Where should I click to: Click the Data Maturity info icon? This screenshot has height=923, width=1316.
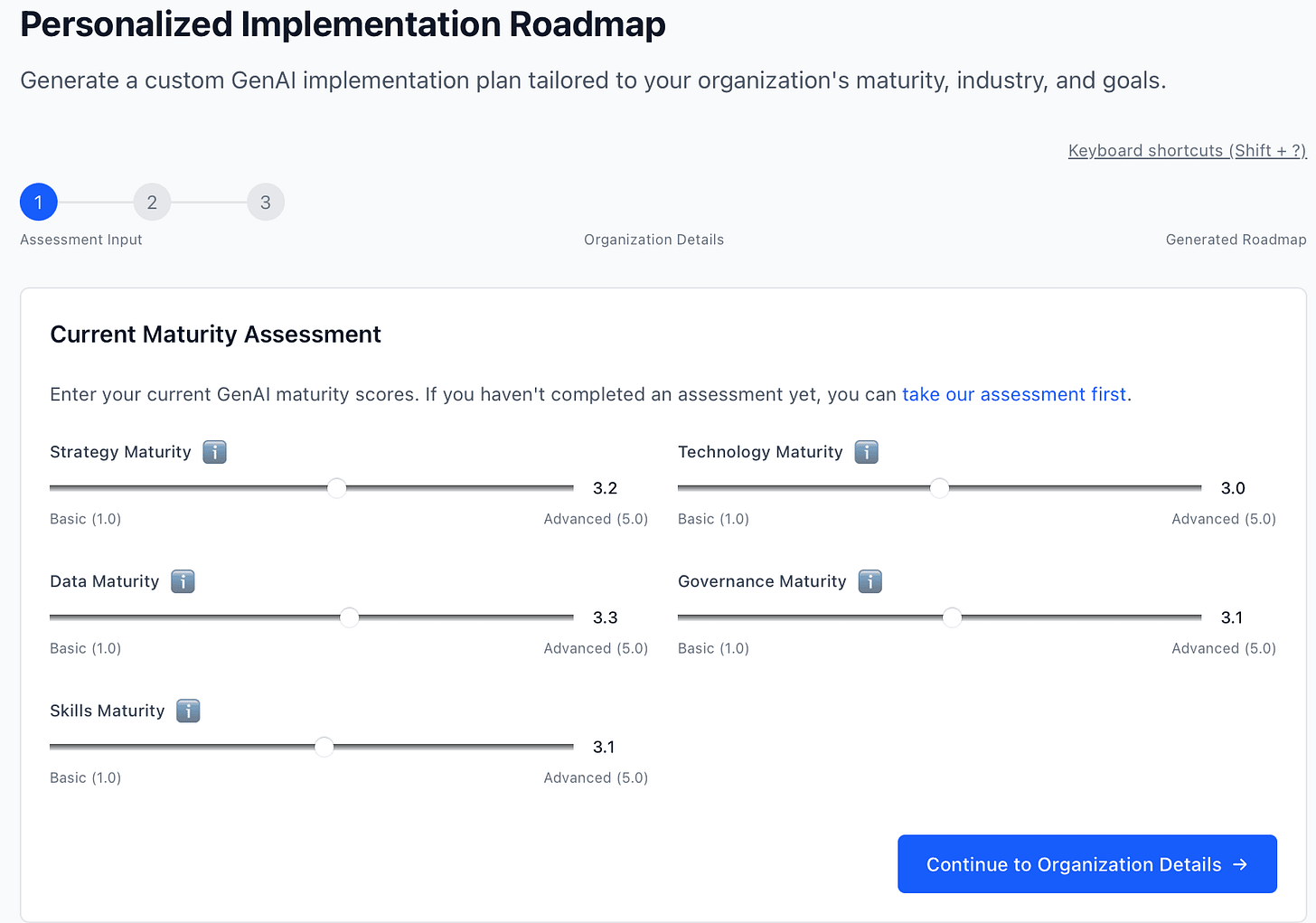[x=183, y=581]
